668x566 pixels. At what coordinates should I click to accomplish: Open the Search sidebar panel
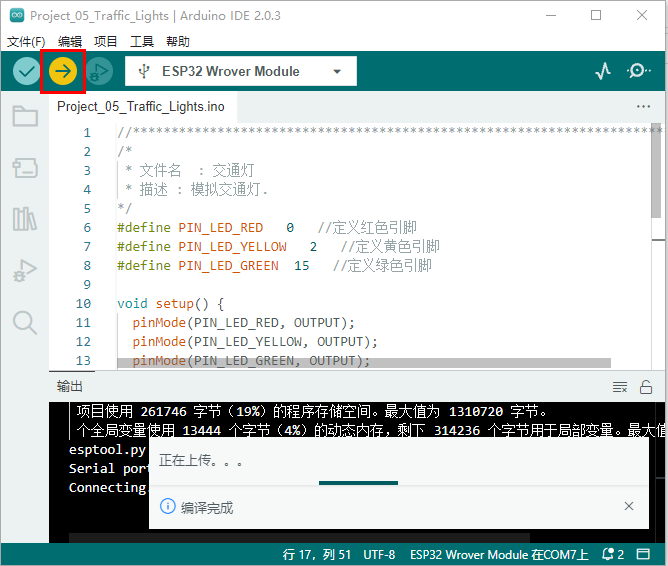point(25,322)
